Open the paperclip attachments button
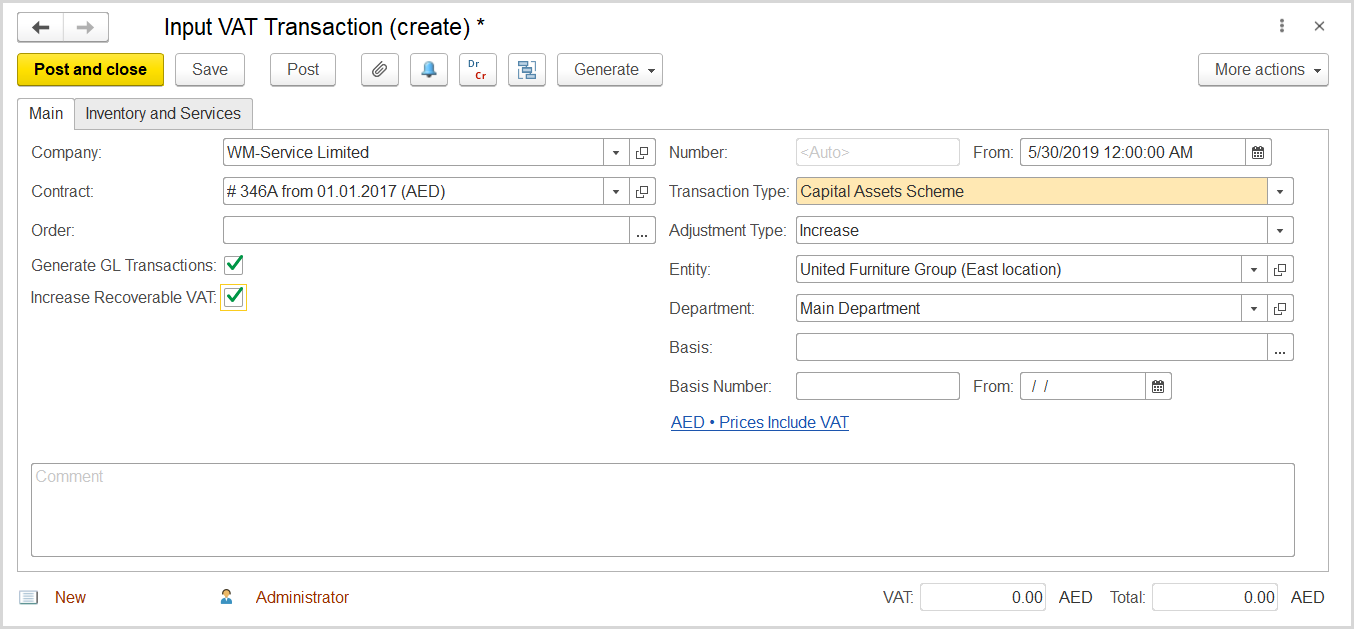 click(380, 70)
